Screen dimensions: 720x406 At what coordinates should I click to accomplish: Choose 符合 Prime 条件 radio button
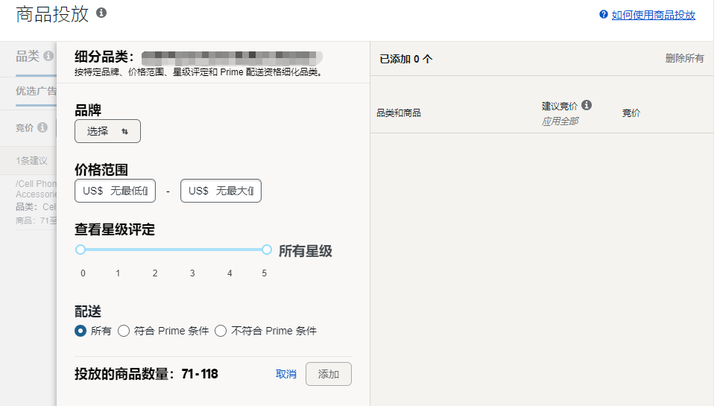tap(124, 331)
